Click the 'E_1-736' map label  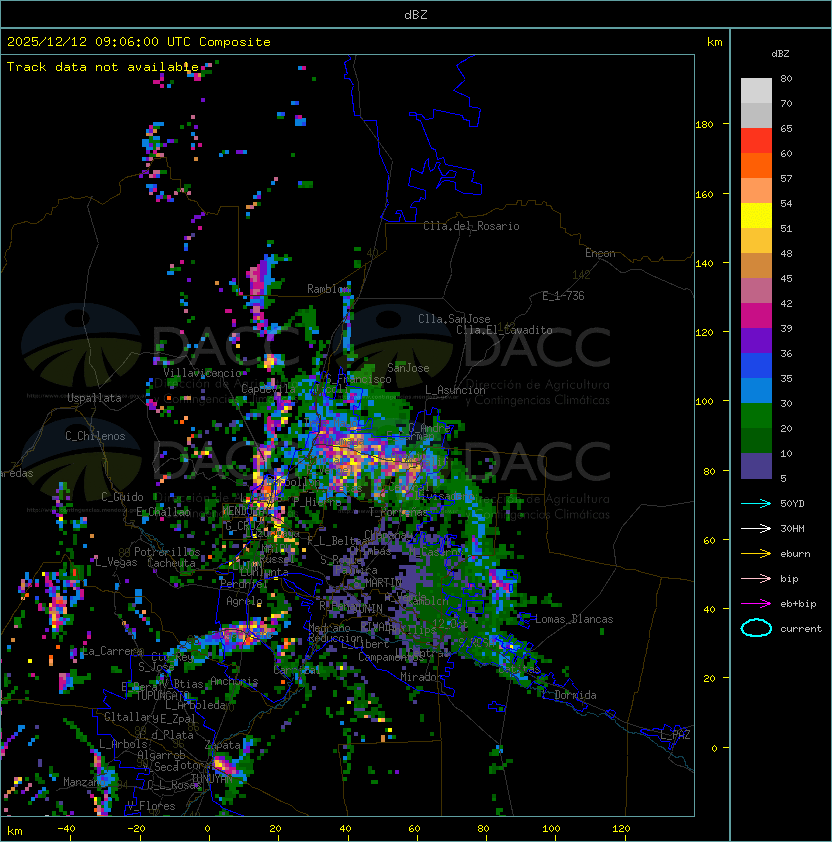pos(563,296)
